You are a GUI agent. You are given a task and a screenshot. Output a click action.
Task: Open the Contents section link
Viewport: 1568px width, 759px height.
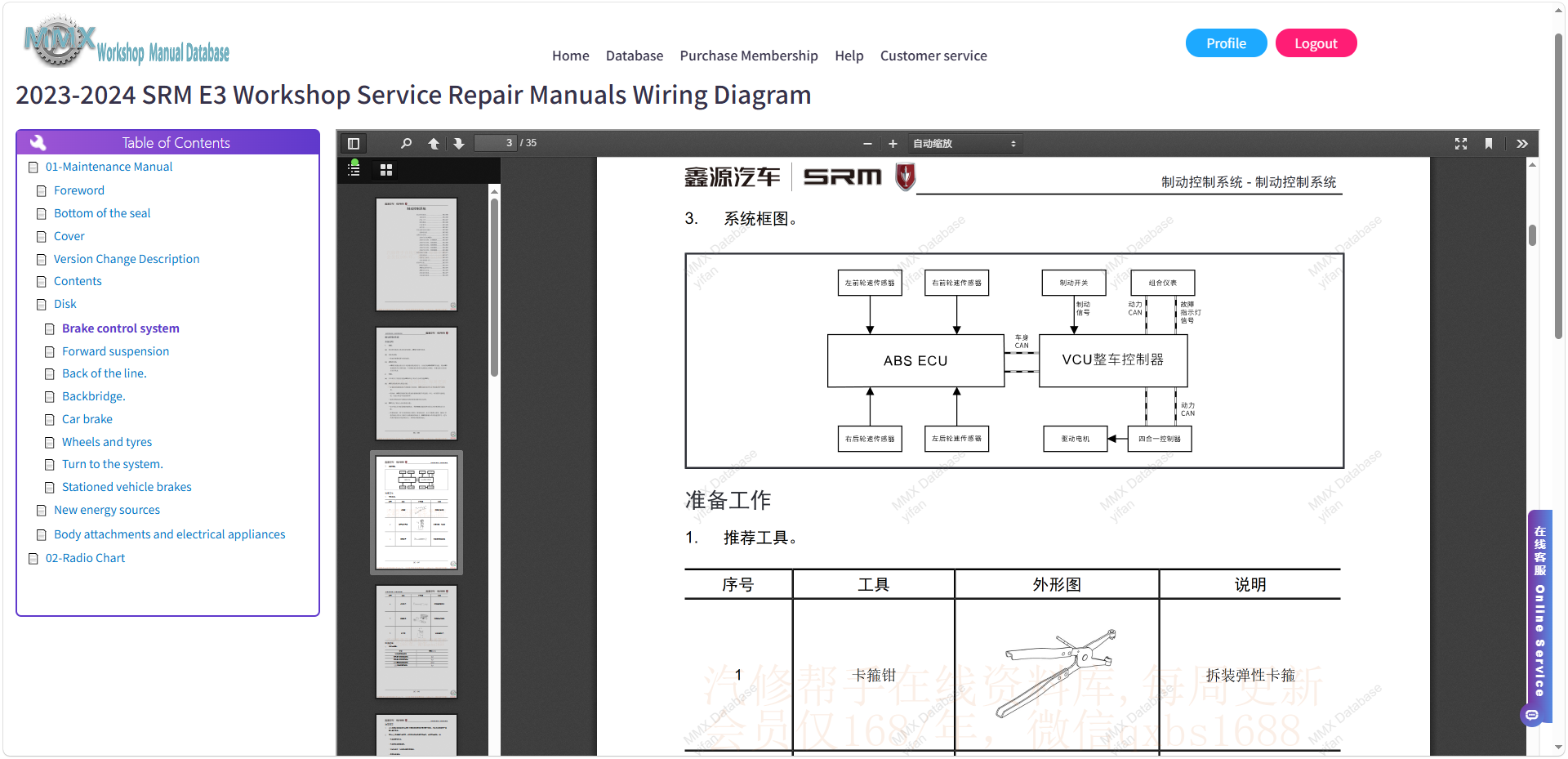click(78, 281)
